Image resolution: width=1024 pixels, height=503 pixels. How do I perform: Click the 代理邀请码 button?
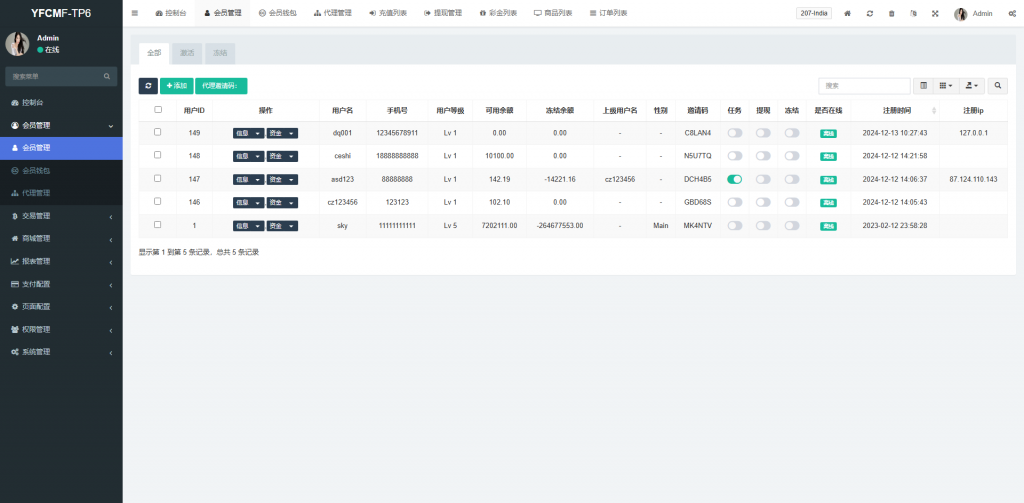[221, 86]
